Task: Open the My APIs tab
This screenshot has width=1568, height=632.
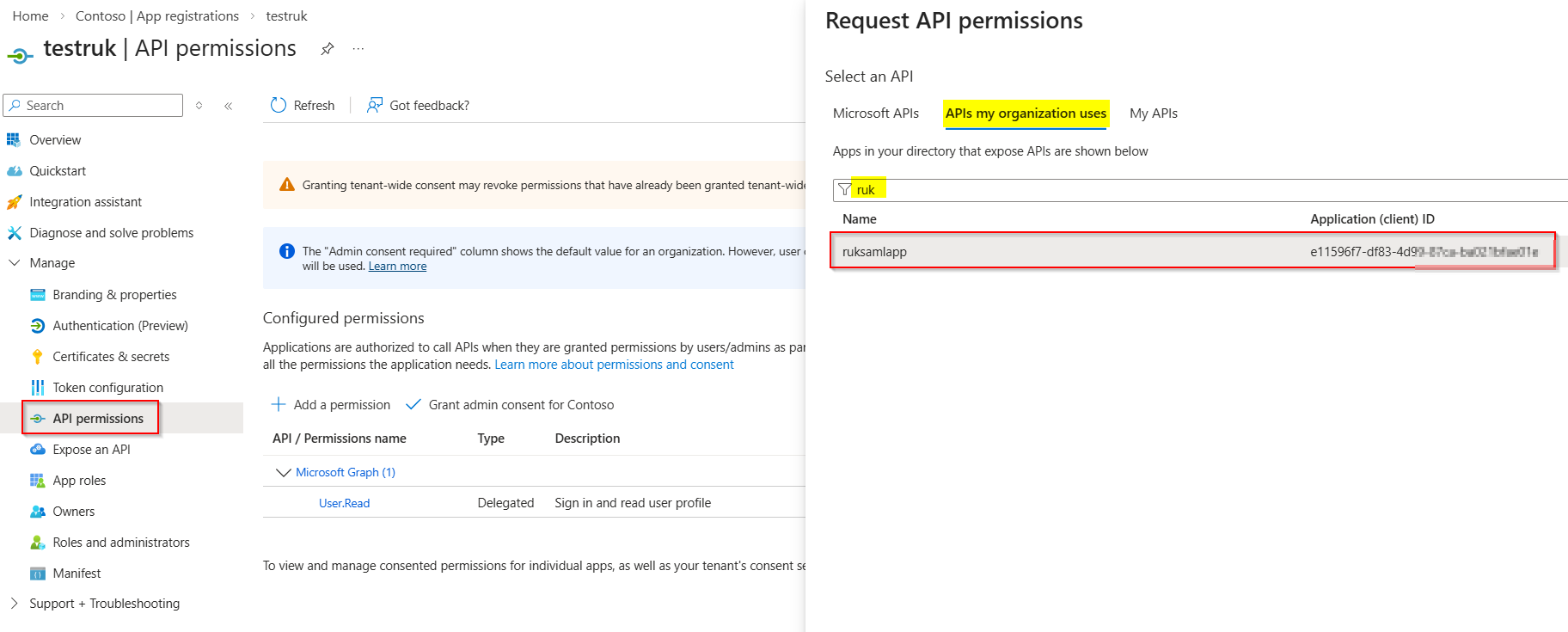Action: (x=1154, y=114)
